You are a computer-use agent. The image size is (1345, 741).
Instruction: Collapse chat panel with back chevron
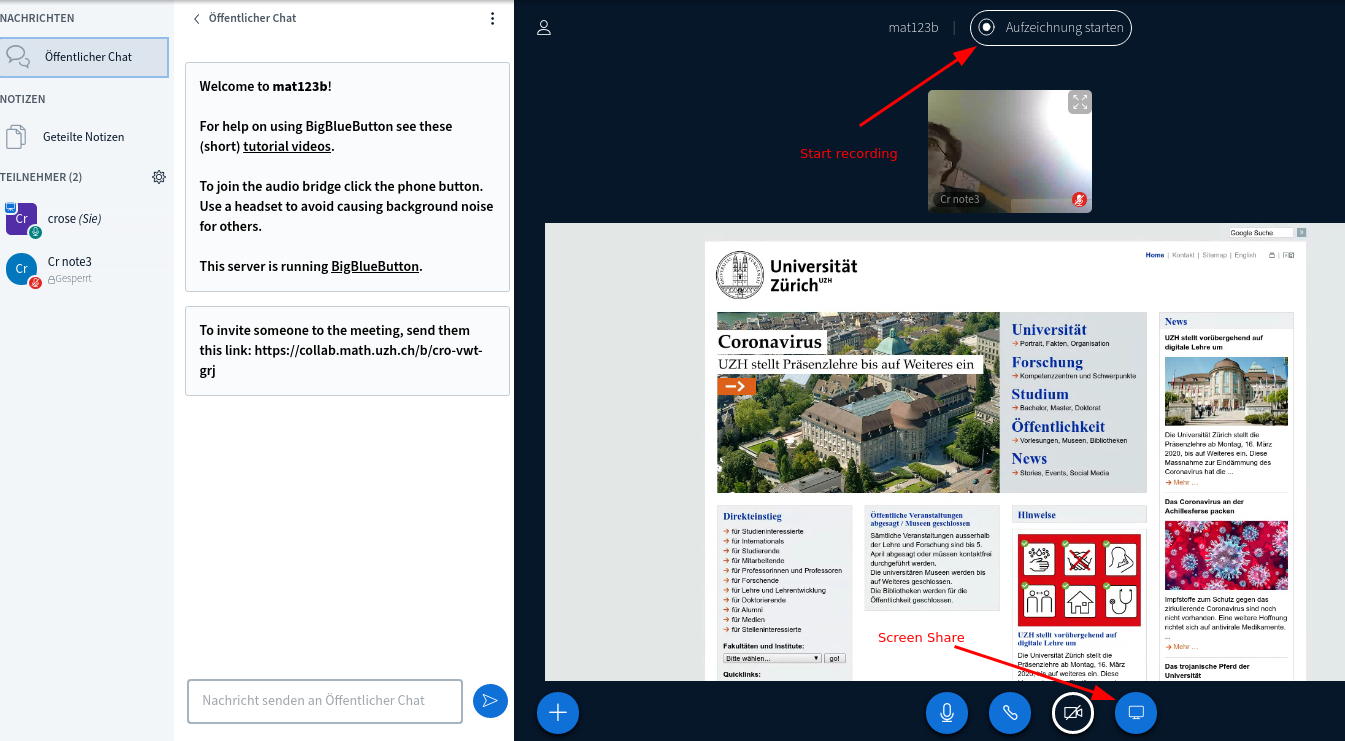coord(197,18)
